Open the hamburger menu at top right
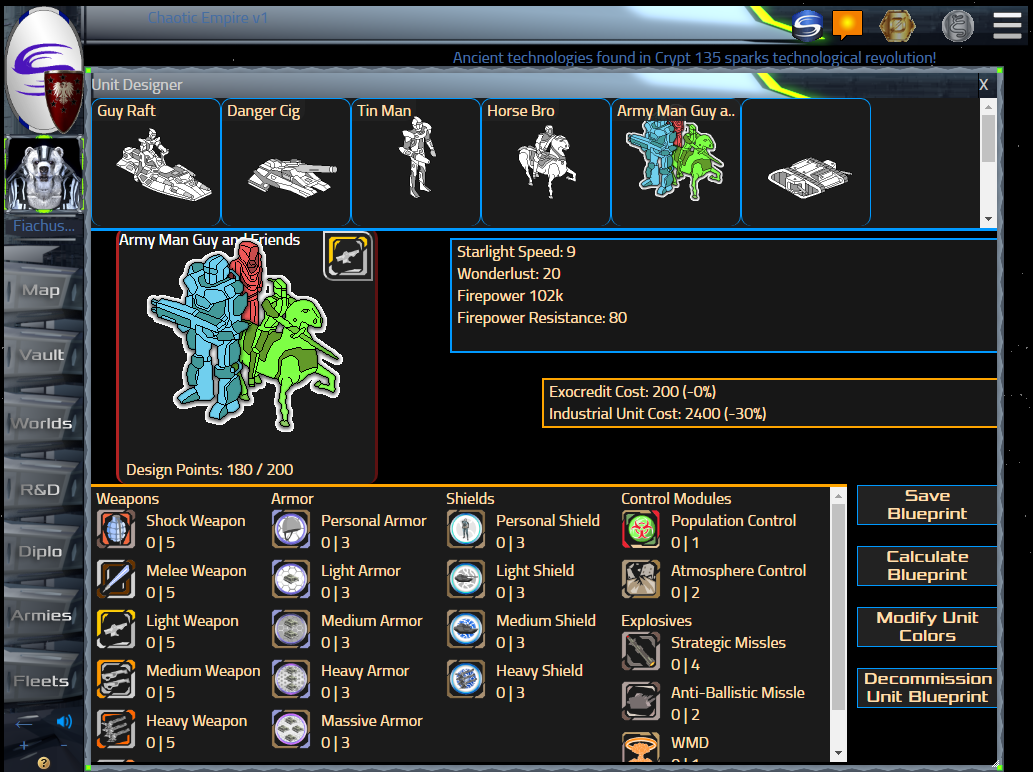Viewport: 1033px width, 772px height. [x=1007, y=26]
